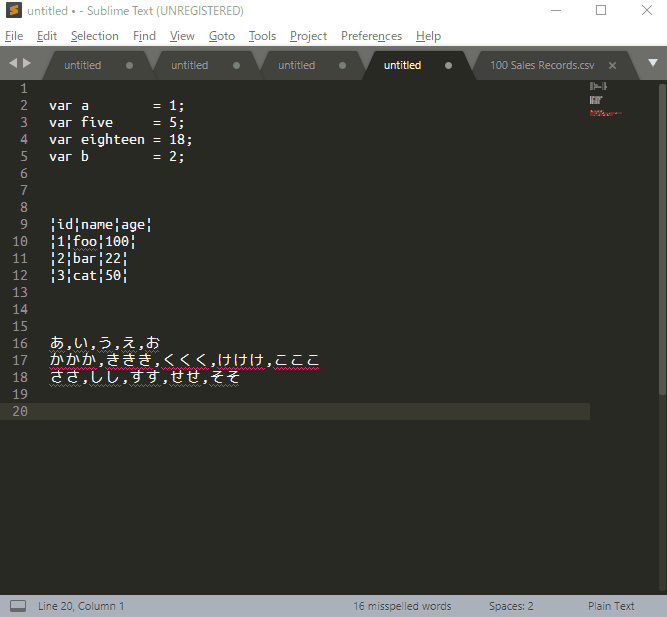Open the Project menu
This screenshot has width=667, height=617.
(308, 36)
